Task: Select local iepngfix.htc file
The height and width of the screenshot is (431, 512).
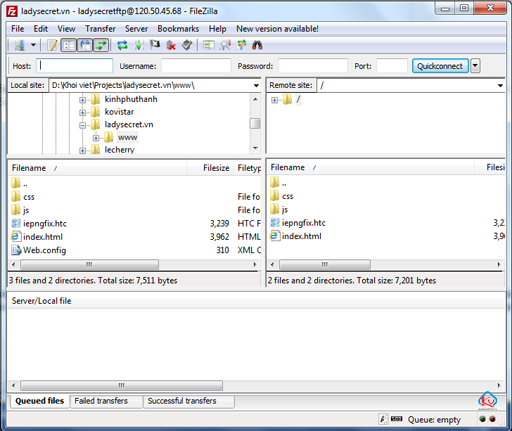Action: 45,223
